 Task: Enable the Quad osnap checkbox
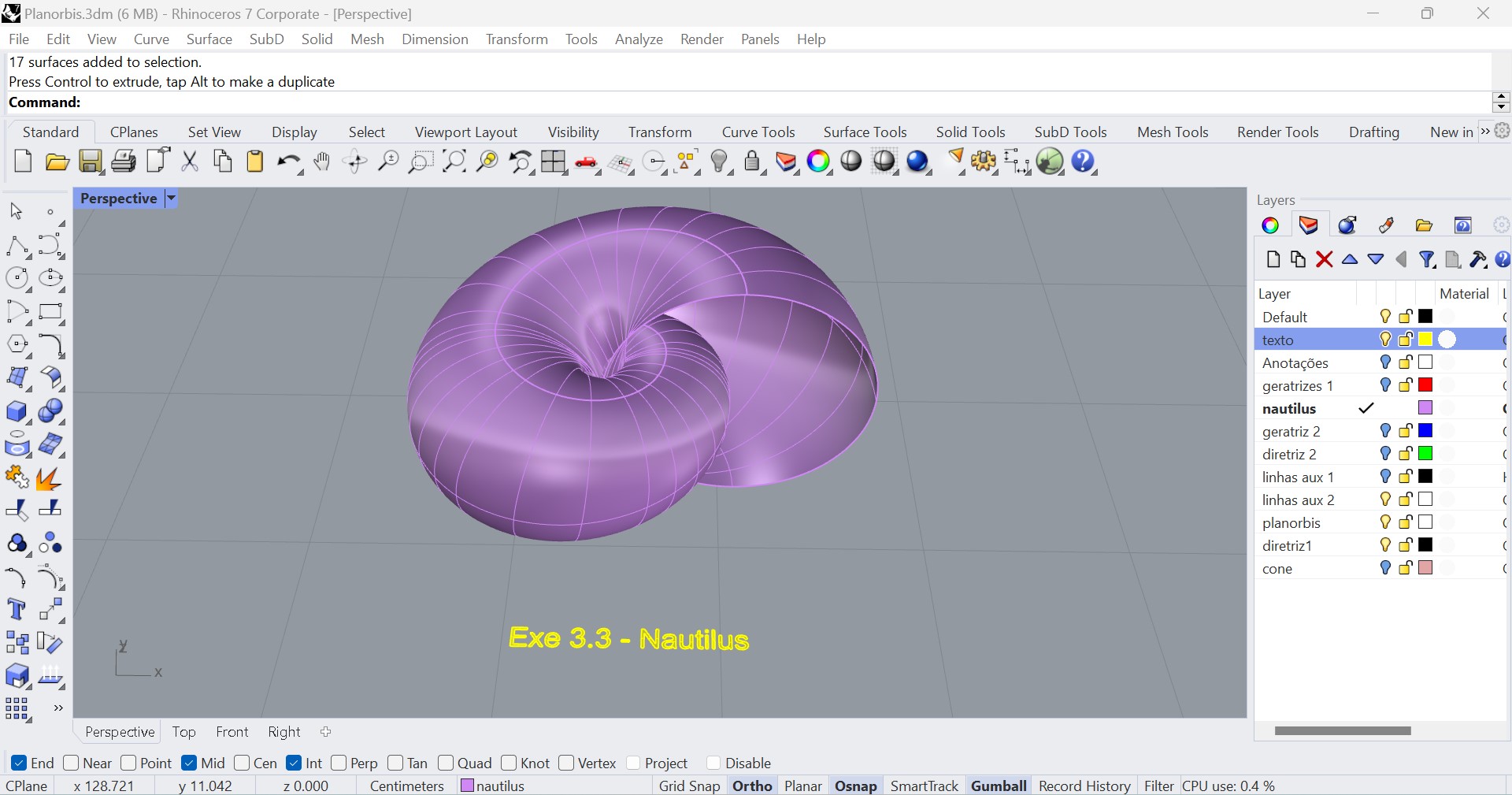[446, 763]
